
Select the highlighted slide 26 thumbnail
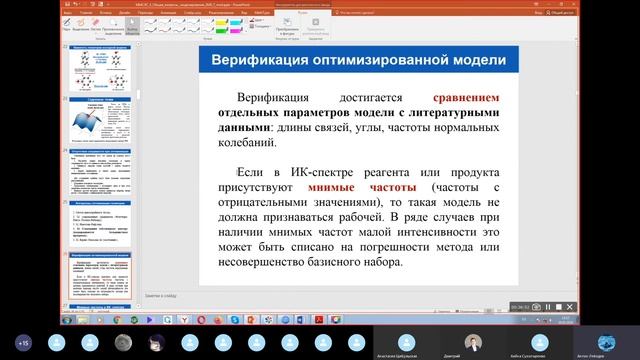(100, 276)
